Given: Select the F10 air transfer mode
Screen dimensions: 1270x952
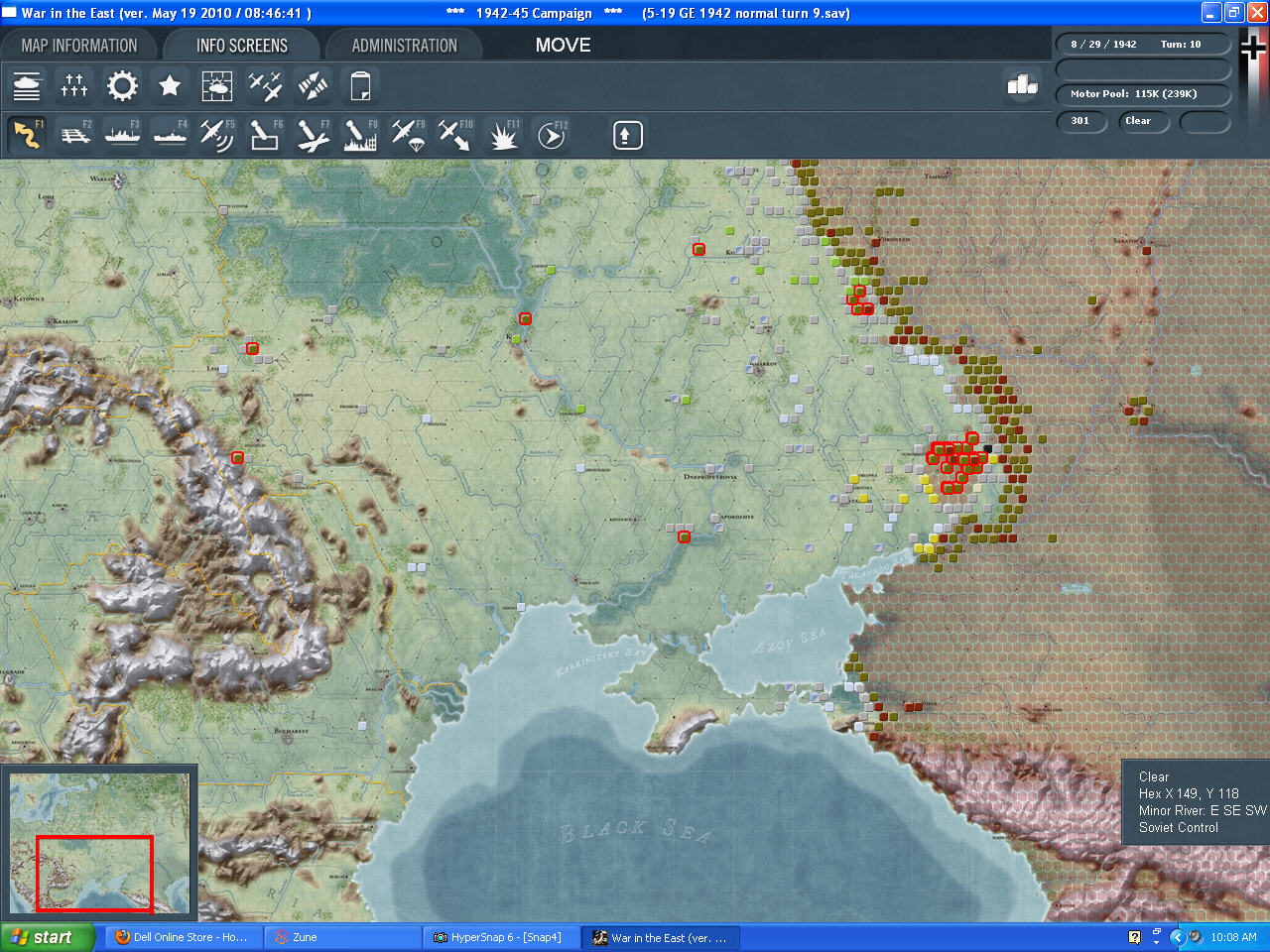Looking at the screenshot, I should (455, 135).
